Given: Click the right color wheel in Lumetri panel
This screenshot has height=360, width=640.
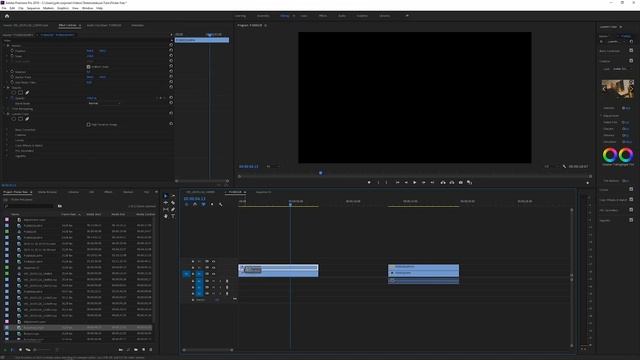Looking at the screenshot, I should coord(626,155).
